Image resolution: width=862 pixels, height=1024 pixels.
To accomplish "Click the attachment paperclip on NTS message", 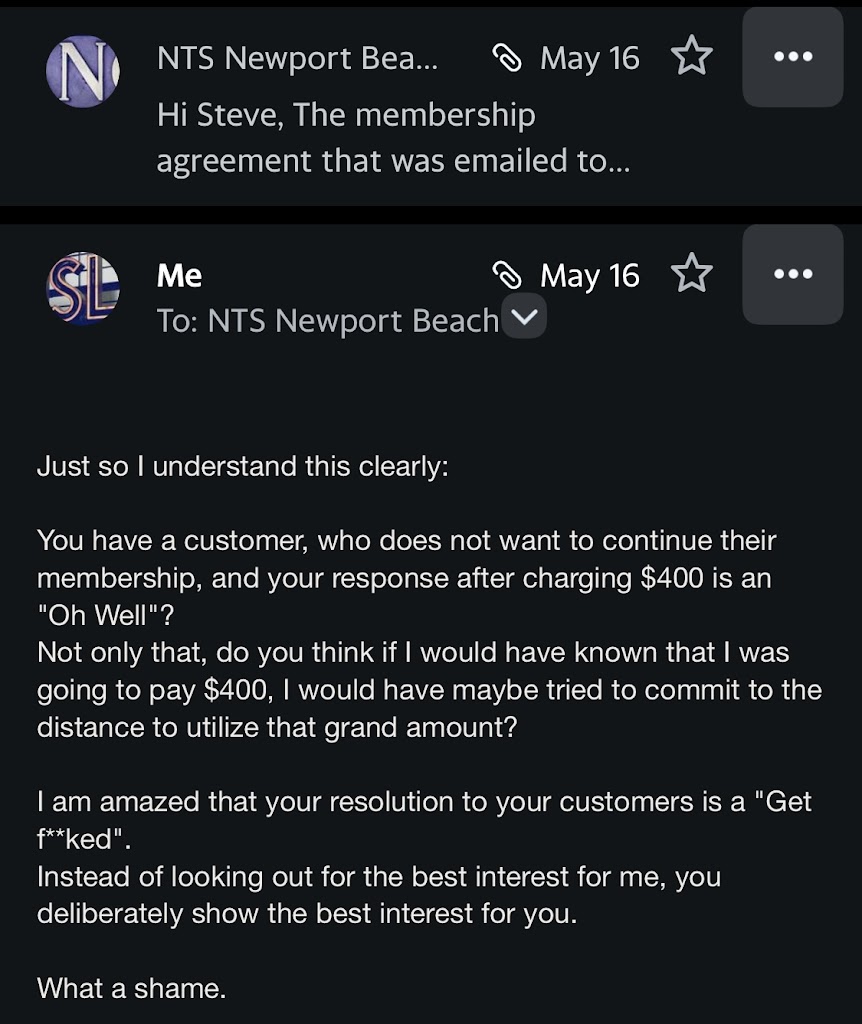I will (x=508, y=59).
